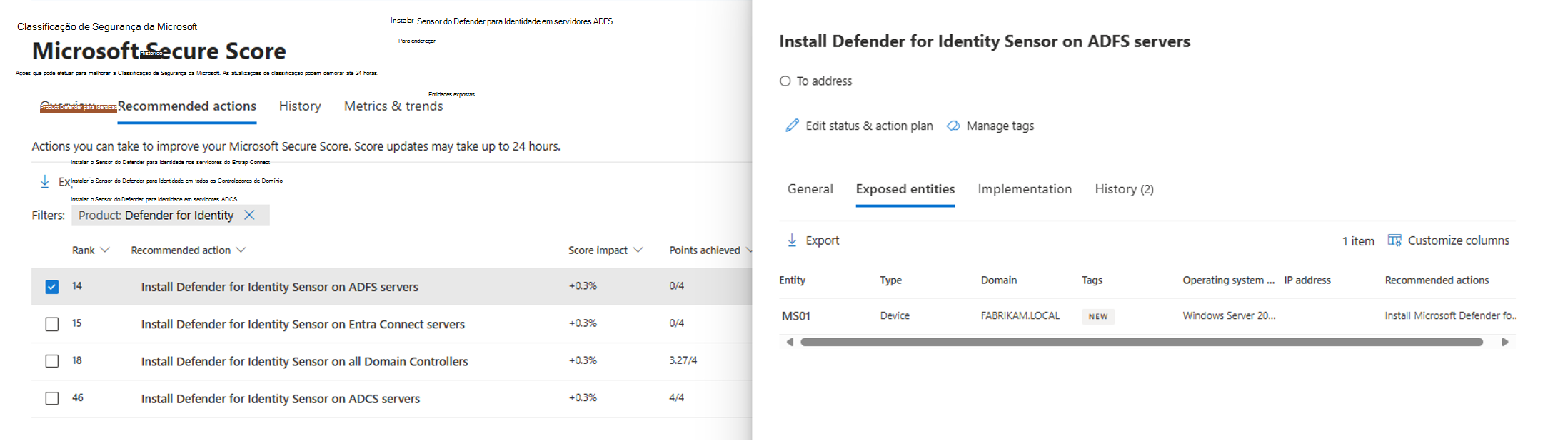Uncheck the ADFS servers row checkbox

(x=52, y=287)
